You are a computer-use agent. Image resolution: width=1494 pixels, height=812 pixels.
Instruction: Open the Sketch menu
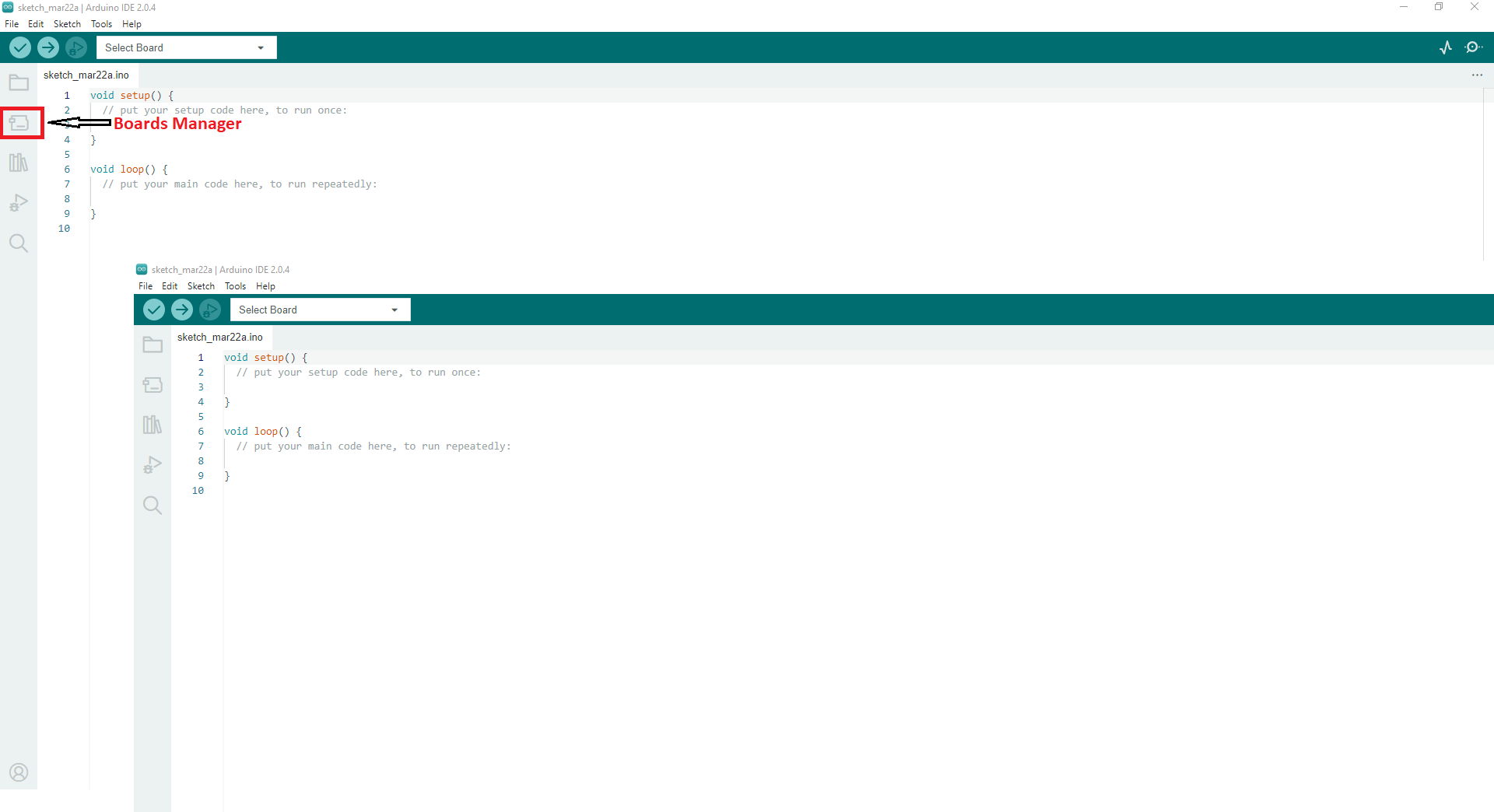click(x=67, y=24)
